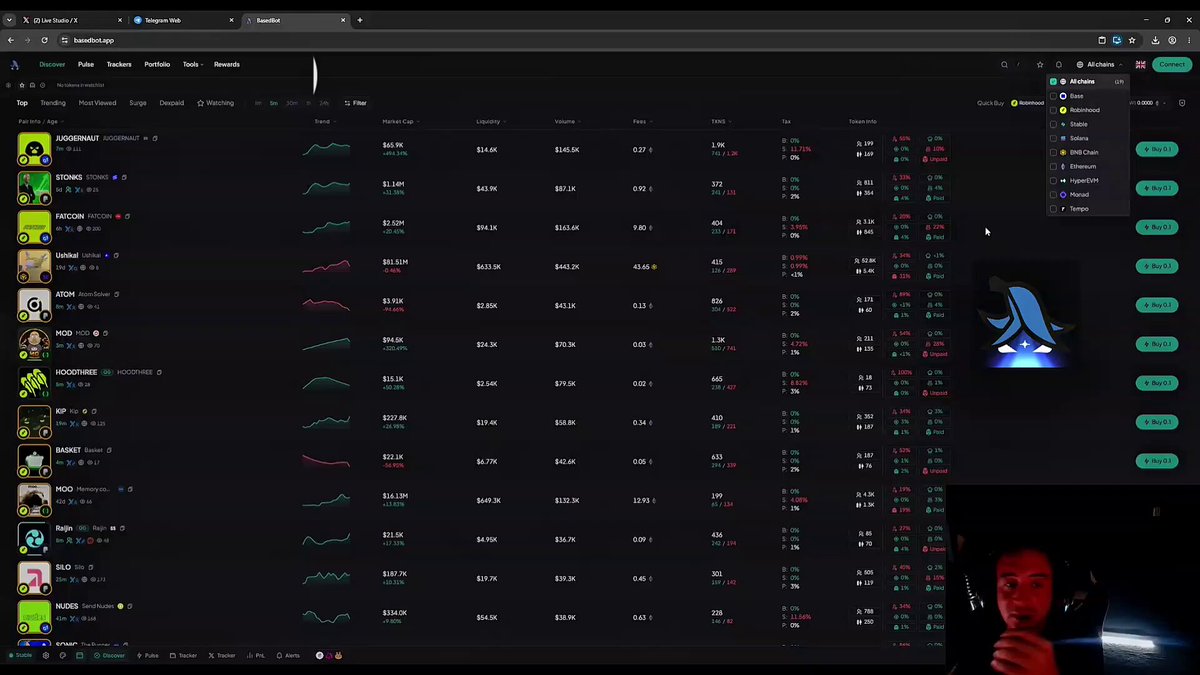Open the palette theme icon in bottom bar
The image size is (1200, 675).
pos(62,655)
